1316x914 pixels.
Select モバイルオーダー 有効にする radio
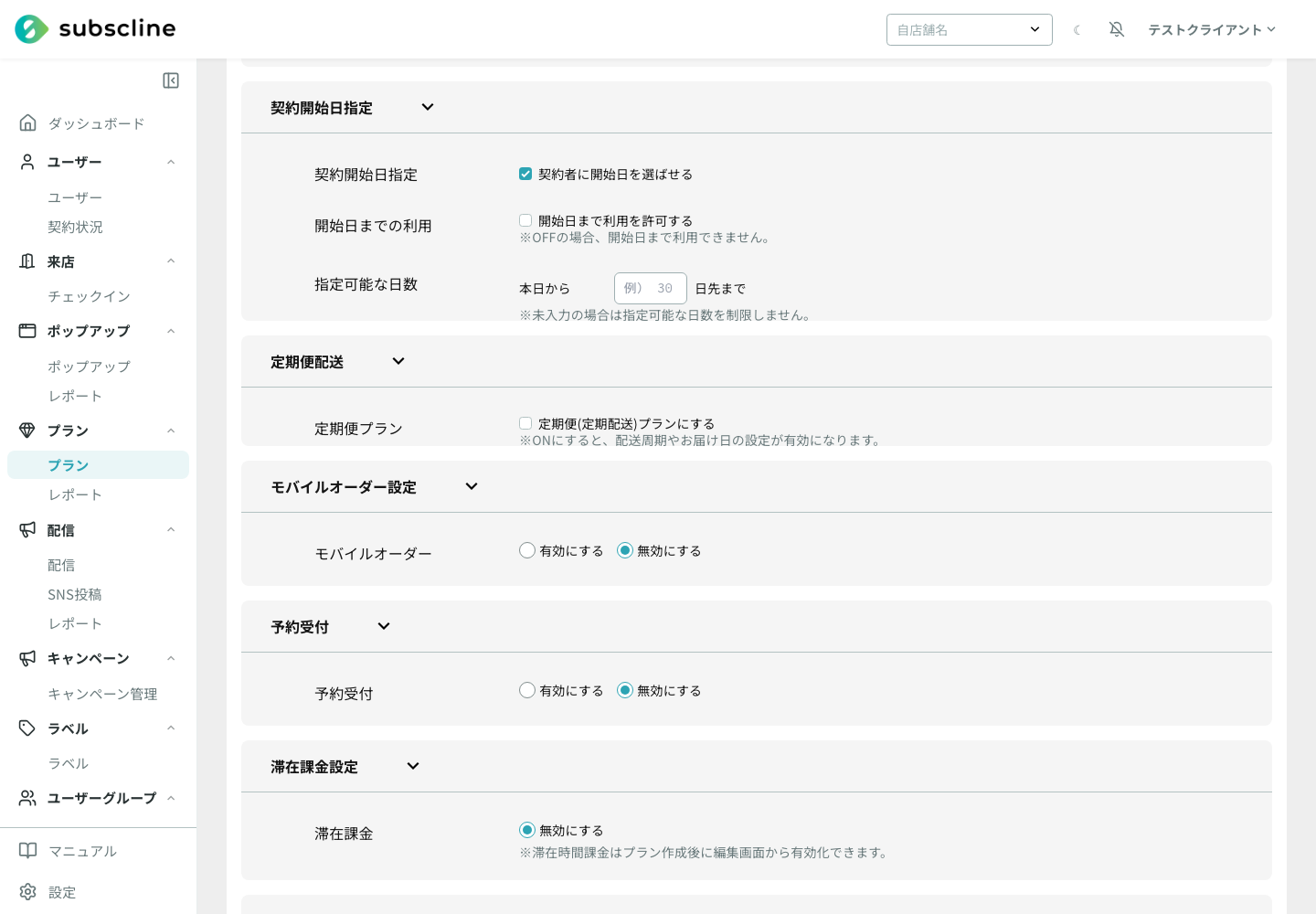527,550
